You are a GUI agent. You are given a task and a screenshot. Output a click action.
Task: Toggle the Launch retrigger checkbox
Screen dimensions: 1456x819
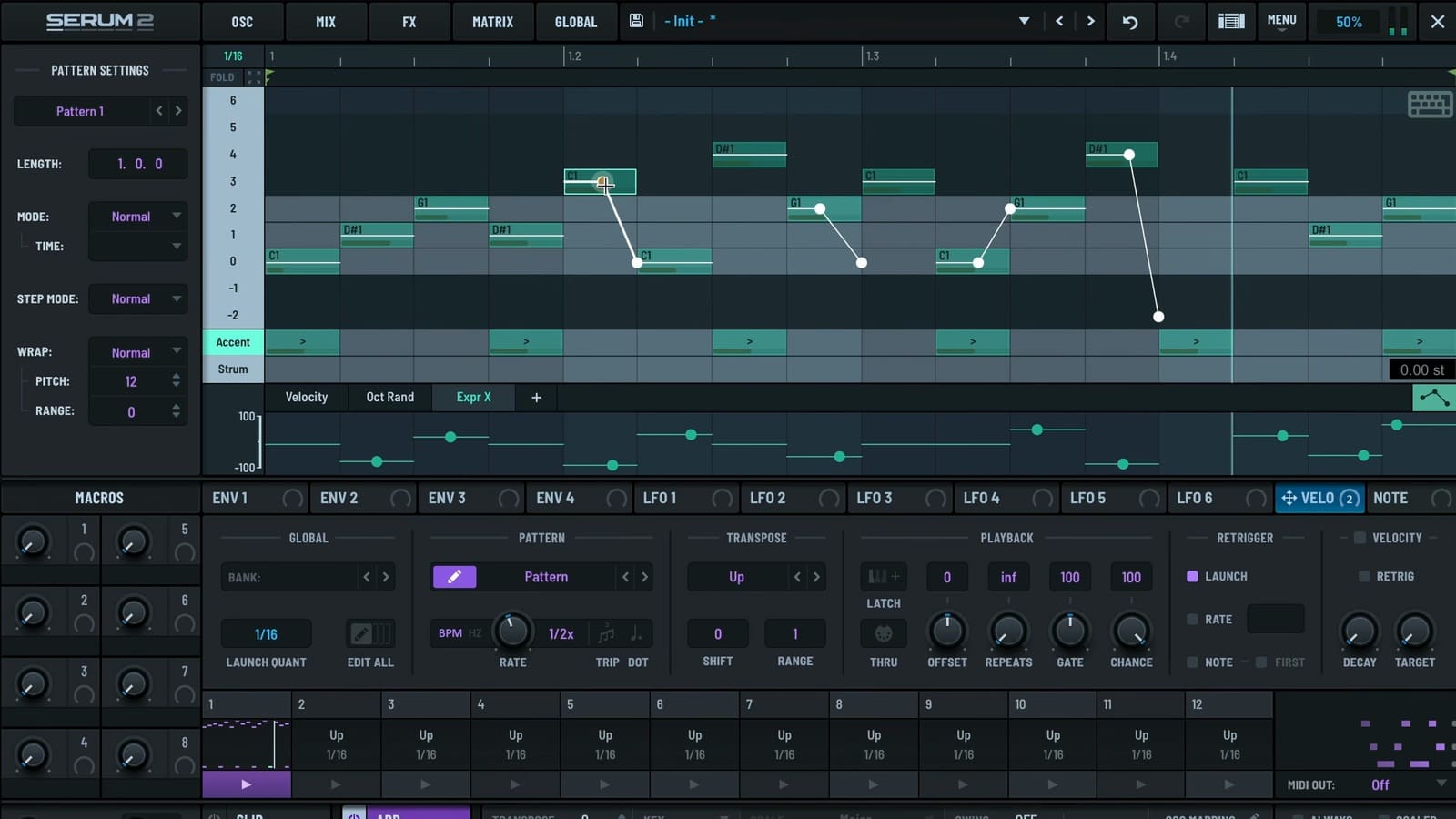coord(1192,576)
